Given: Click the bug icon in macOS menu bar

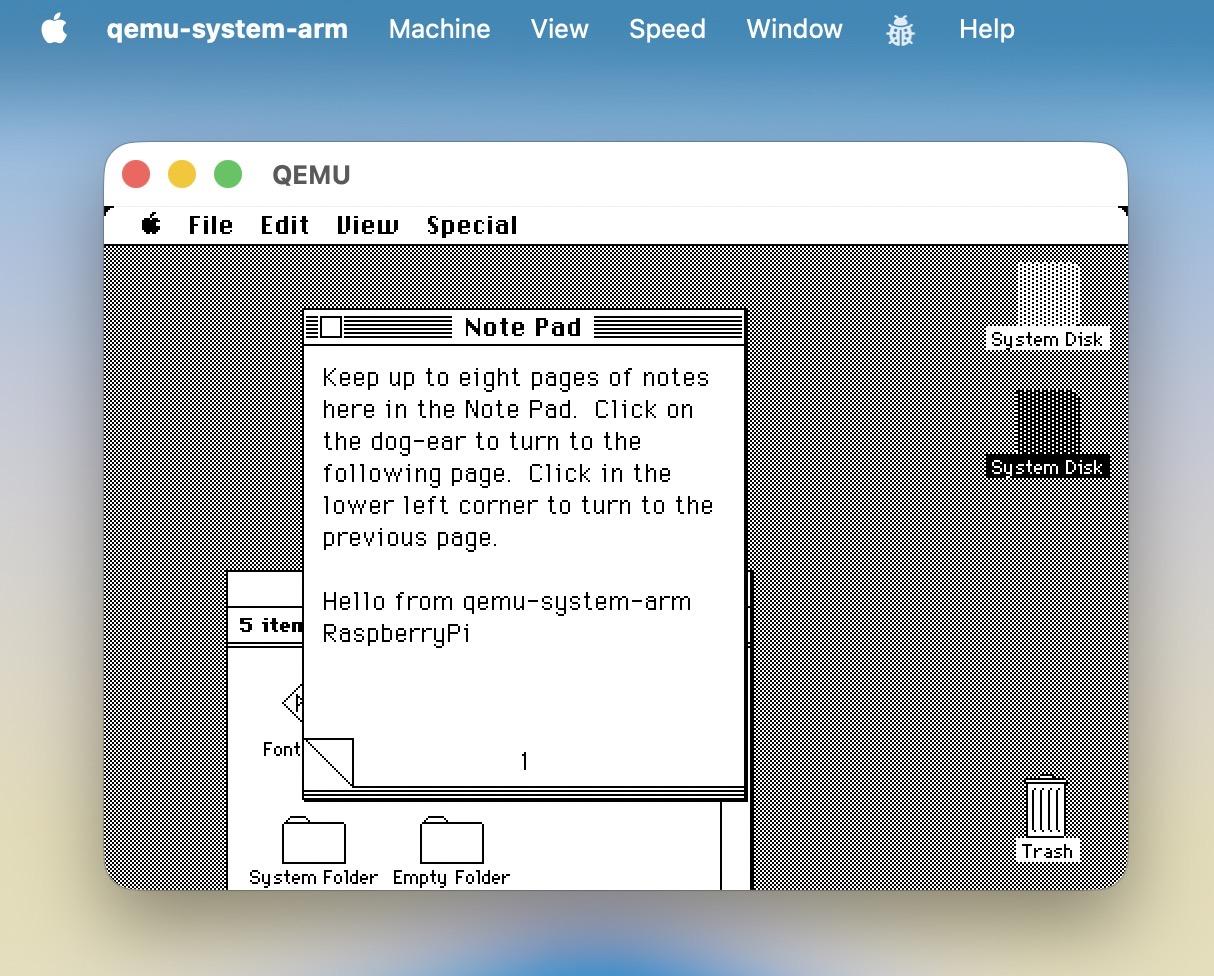Looking at the screenshot, I should [900, 30].
